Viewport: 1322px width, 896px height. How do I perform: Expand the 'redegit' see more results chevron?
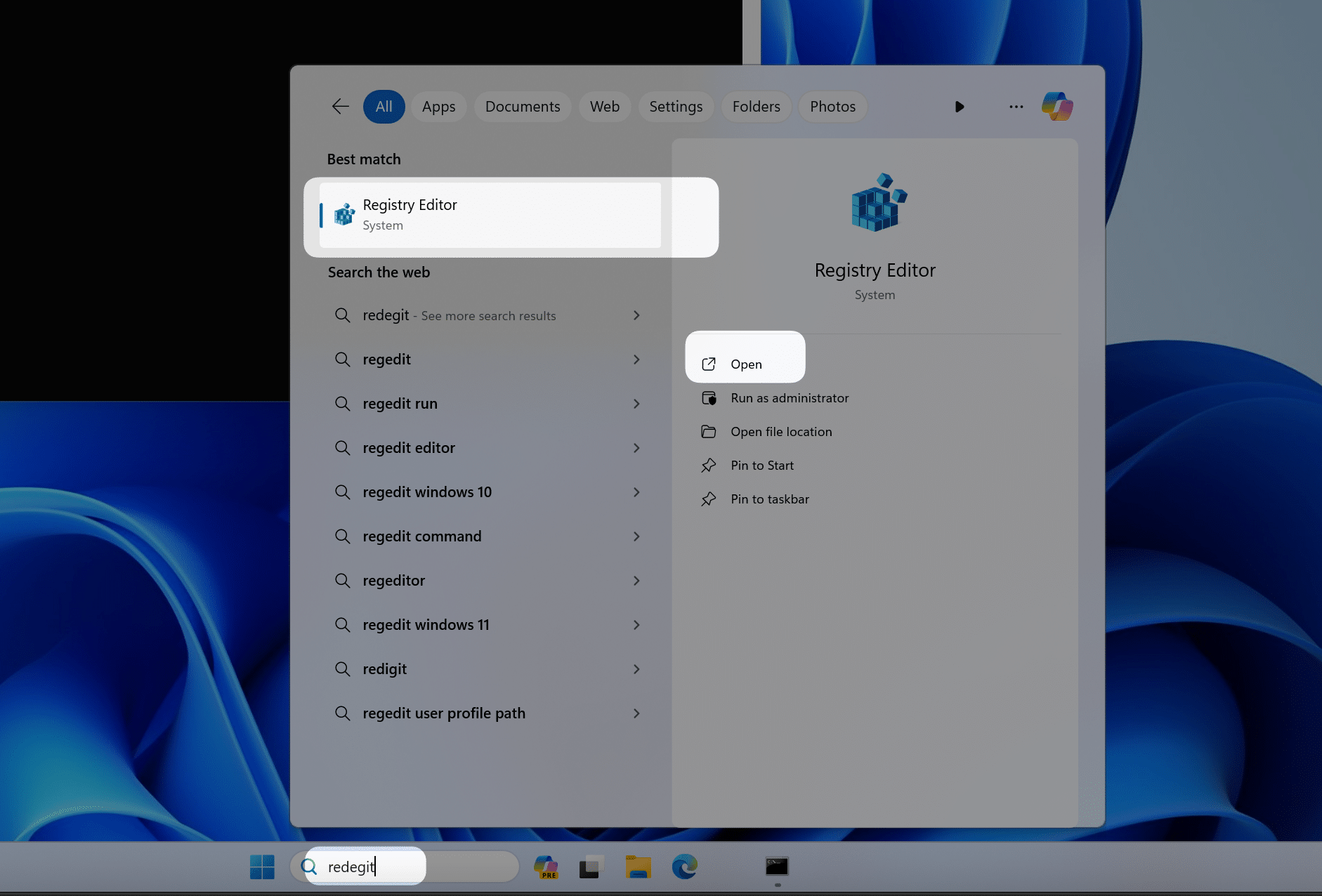point(636,315)
